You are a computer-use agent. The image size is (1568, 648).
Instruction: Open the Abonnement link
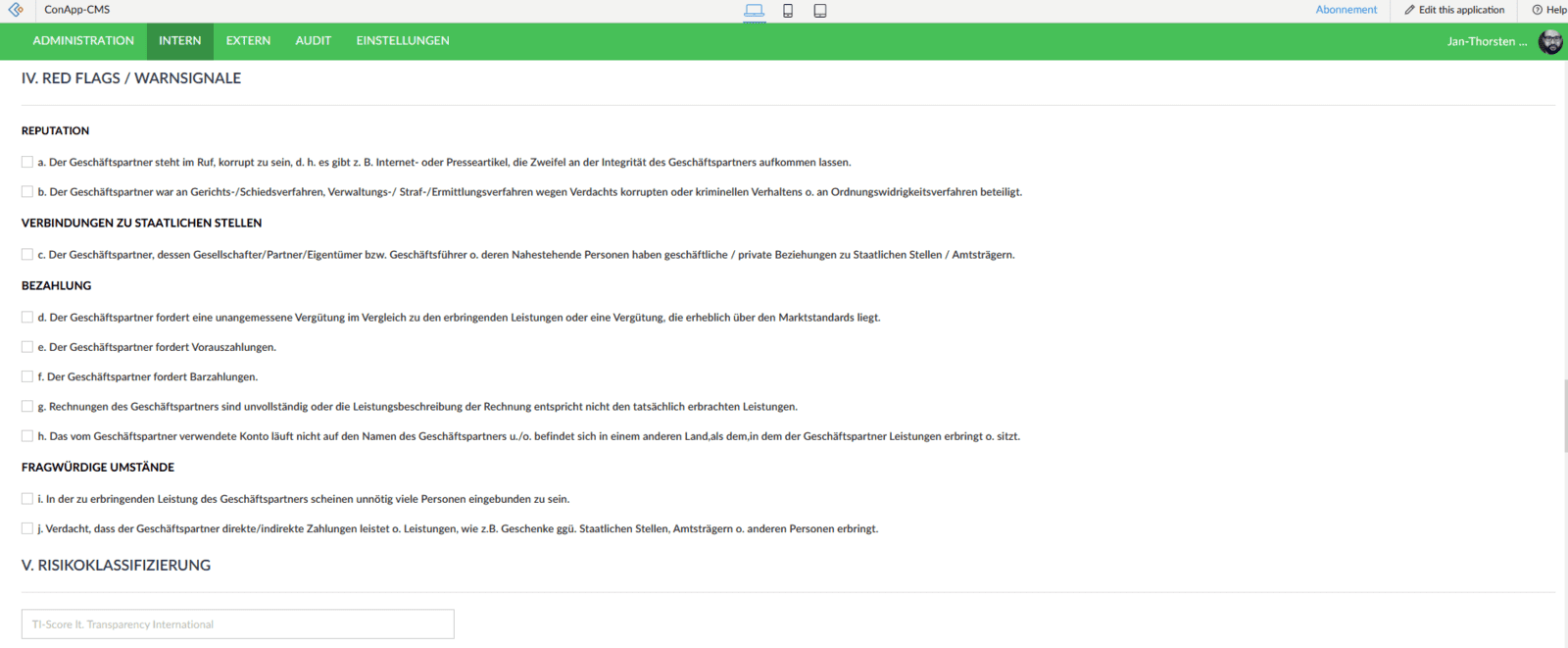(1346, 10)
